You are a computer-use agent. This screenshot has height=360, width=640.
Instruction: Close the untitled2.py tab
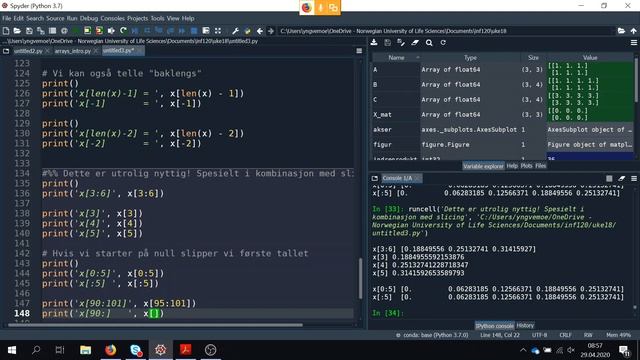pyautogui.click(x=47, y=51)
